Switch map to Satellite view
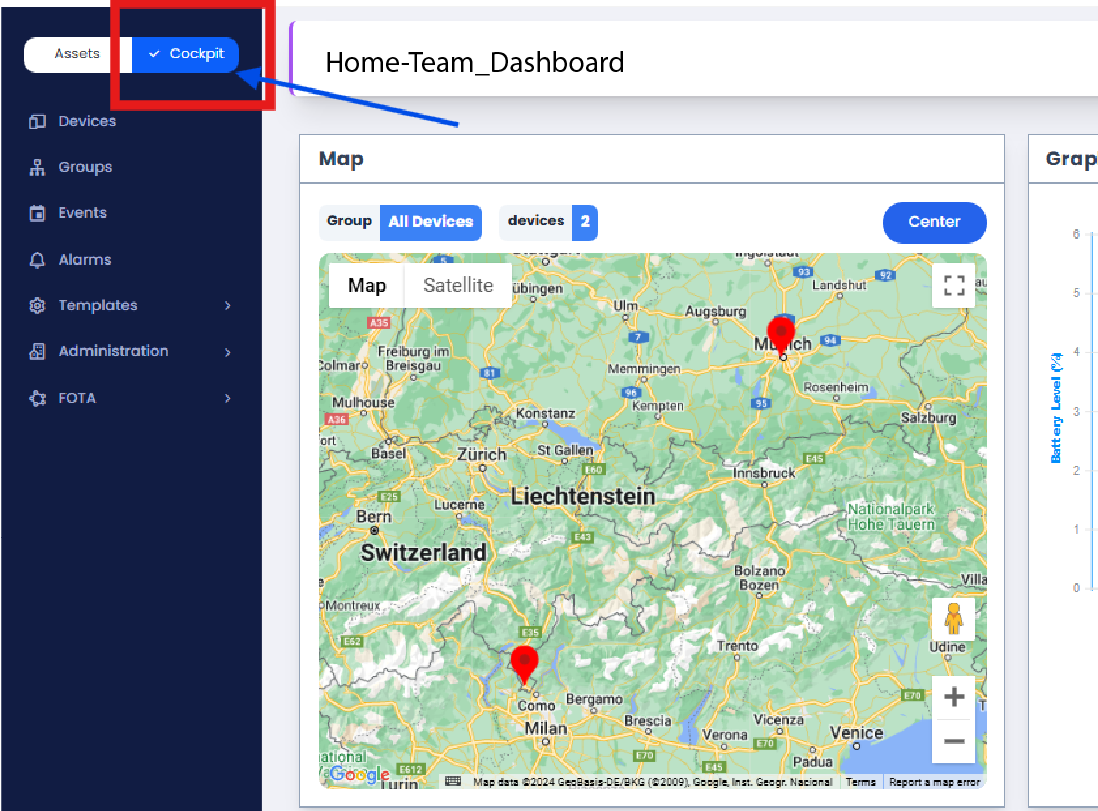The height and width of the screenshot is (811, 1098). click(458, 285)
